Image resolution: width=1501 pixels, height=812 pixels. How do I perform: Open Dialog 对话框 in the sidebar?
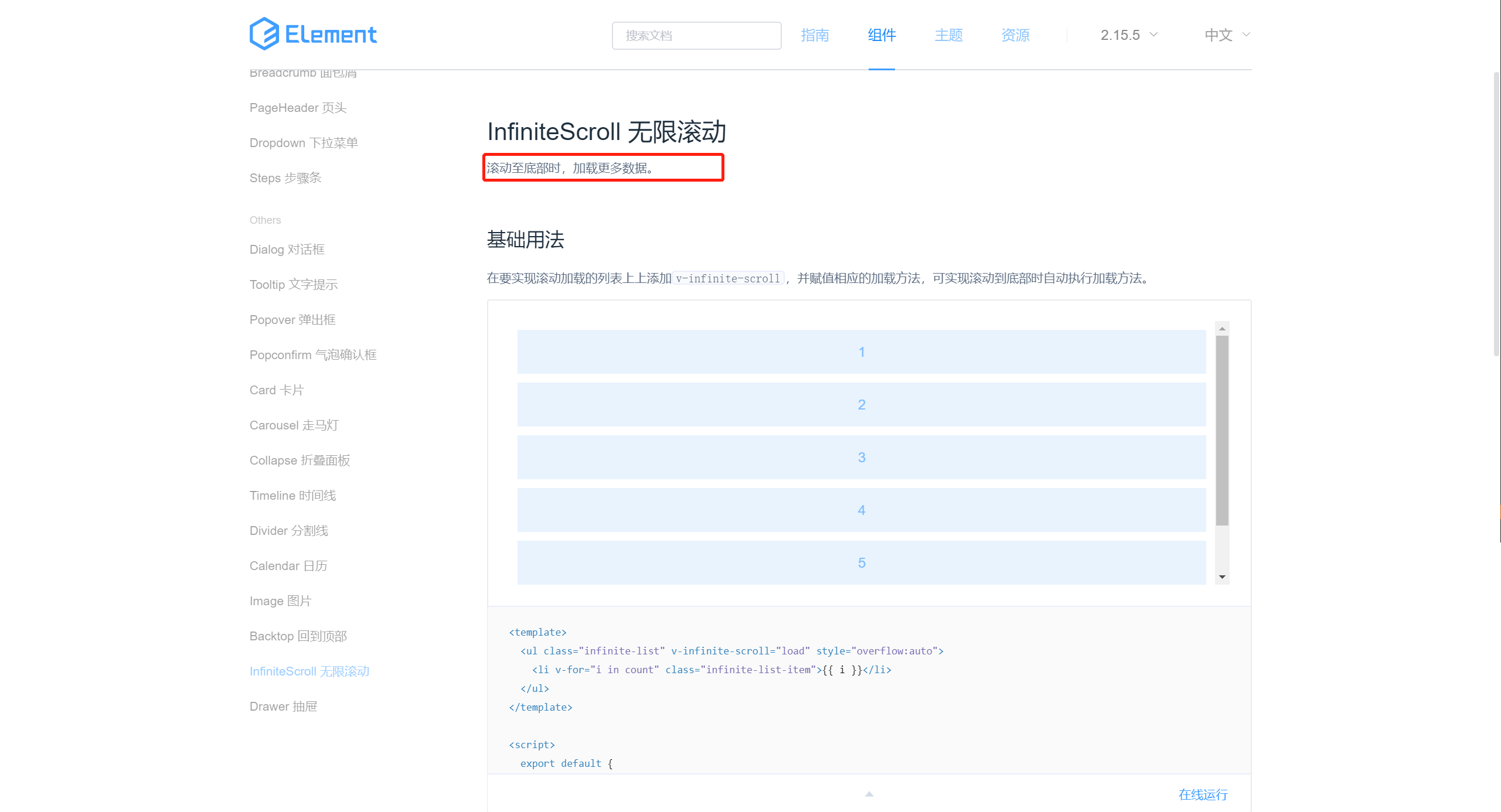click(x=287, y=250)
